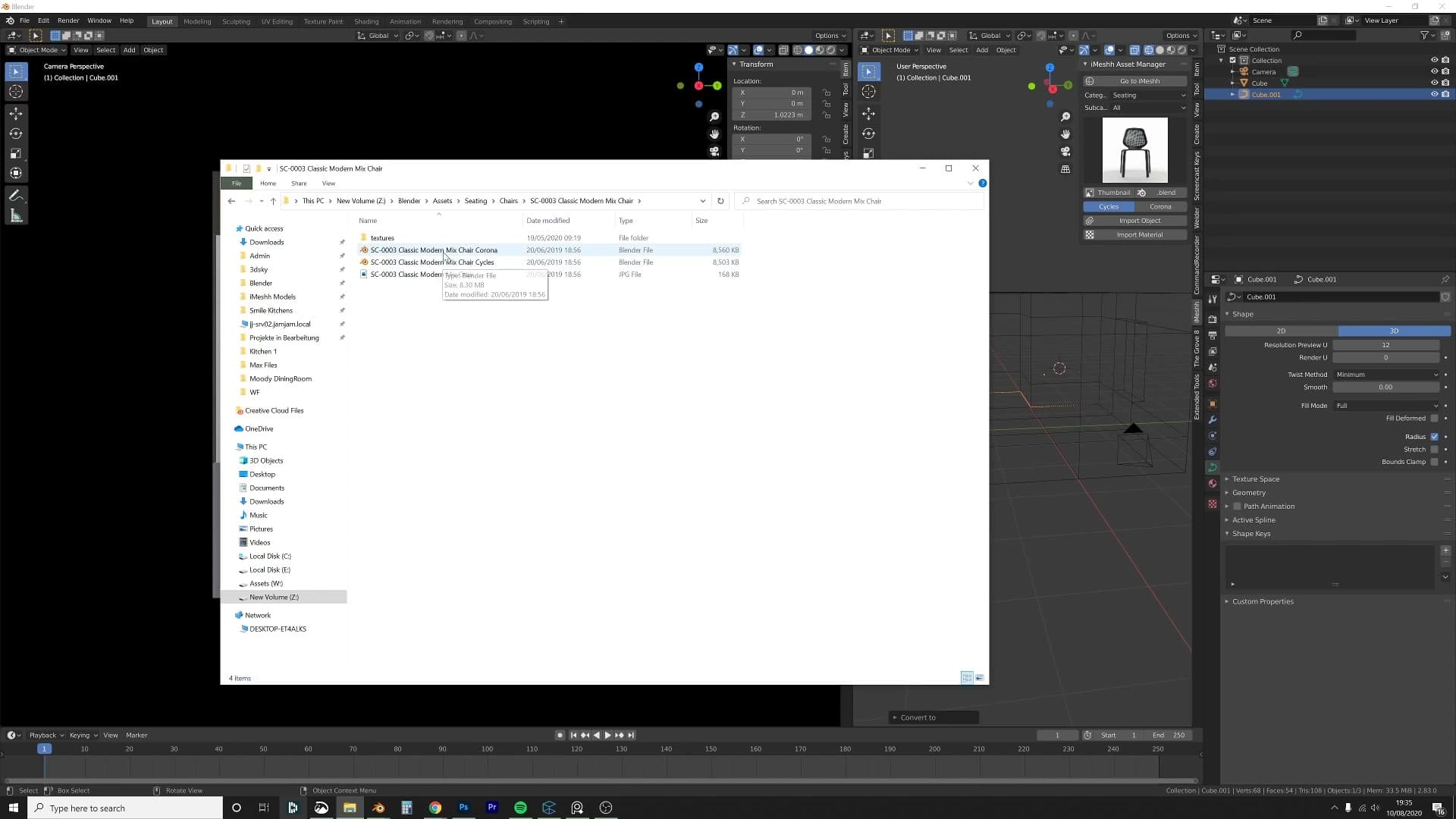Select the Measure ruler tool

[16, 216]
